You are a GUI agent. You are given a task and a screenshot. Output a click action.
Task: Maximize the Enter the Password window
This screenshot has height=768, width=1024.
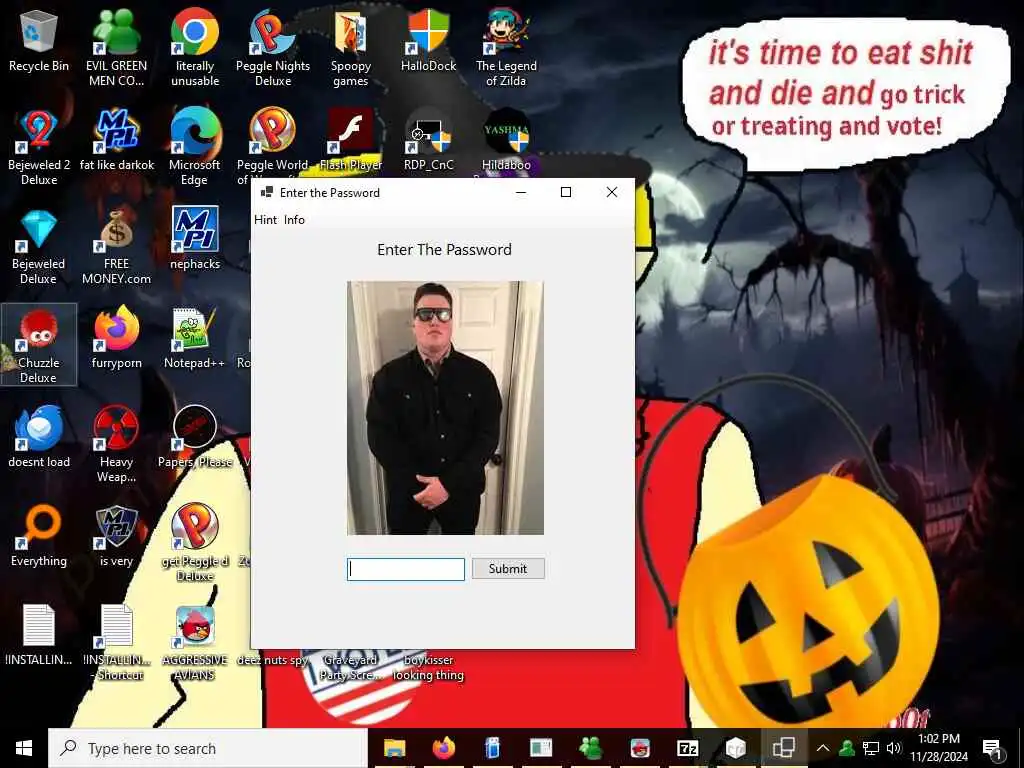click(x=566, y=192)
